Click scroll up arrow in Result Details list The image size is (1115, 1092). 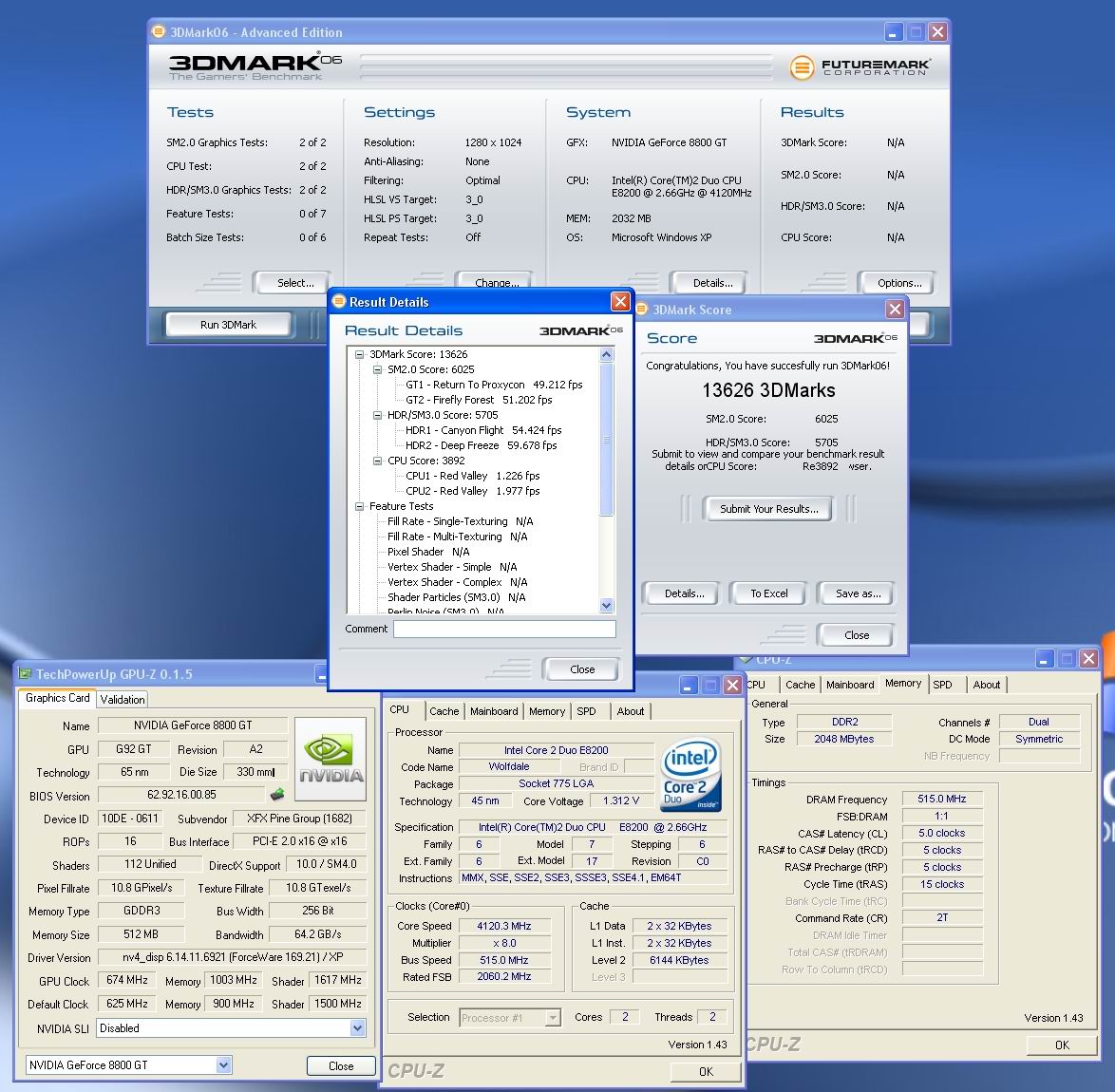click(x=607, y=355)
